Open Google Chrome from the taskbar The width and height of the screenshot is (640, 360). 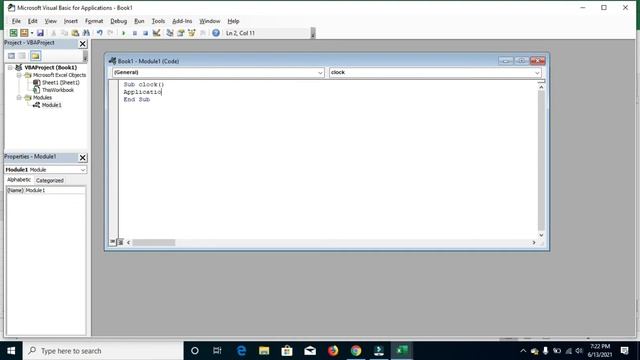click(x=356, y=351)
